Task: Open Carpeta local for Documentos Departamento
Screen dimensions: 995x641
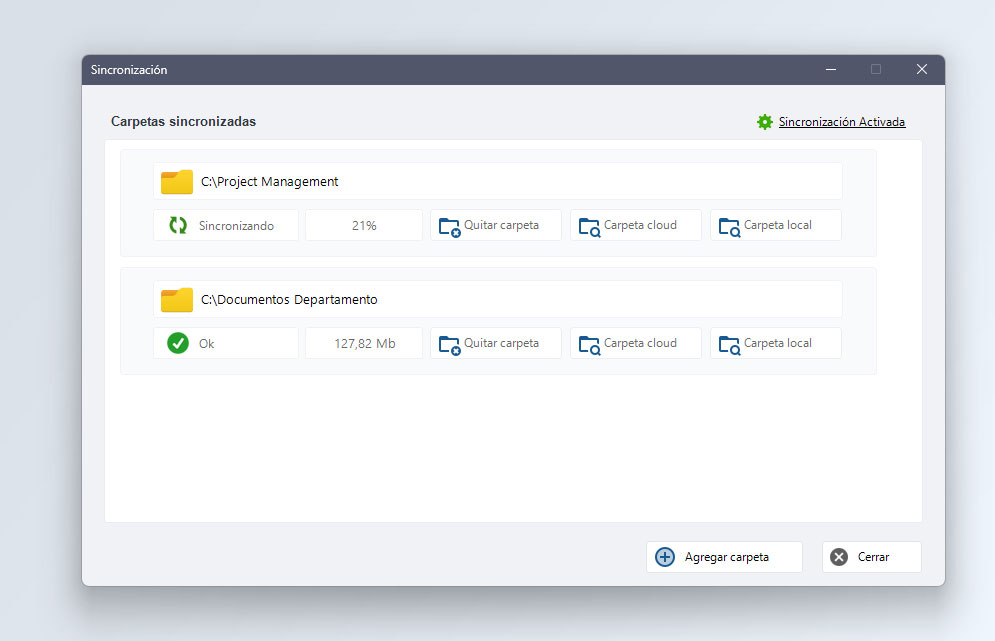Action: 776,343
